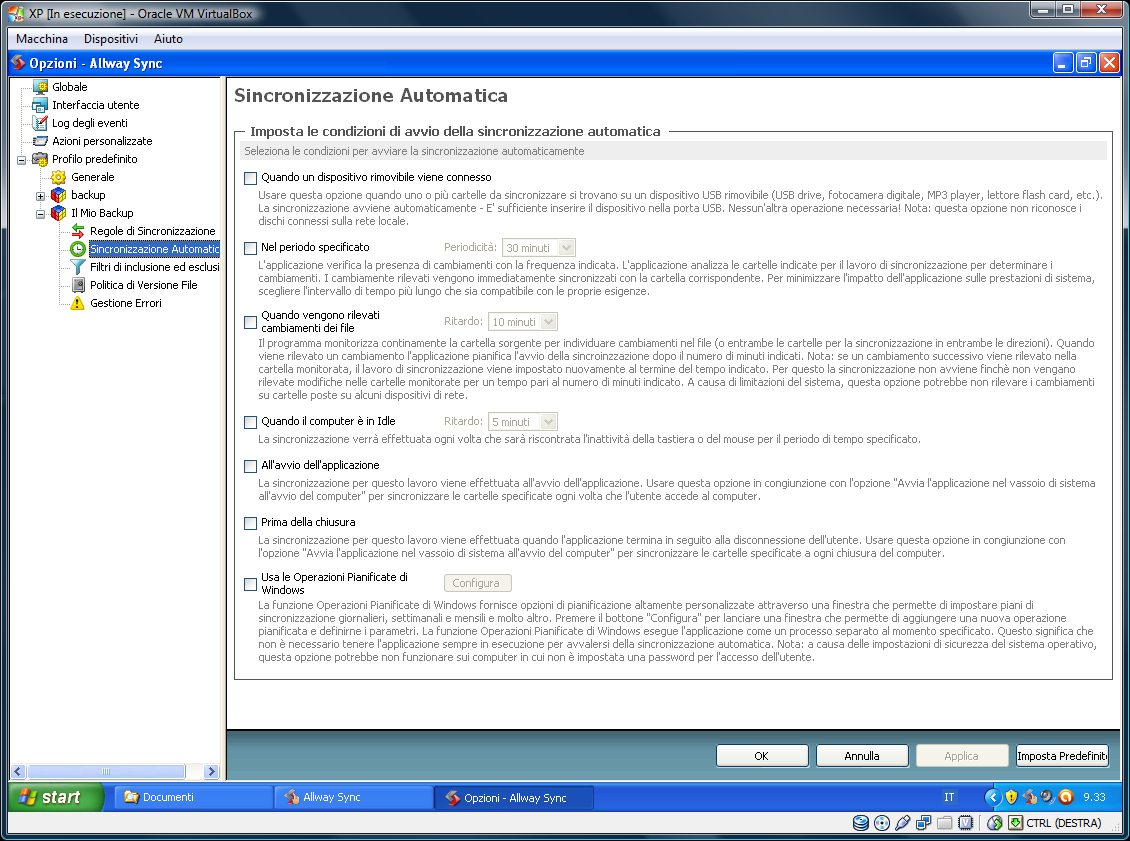Click the tree horizontal scrollbar thumb

(107, 772)
